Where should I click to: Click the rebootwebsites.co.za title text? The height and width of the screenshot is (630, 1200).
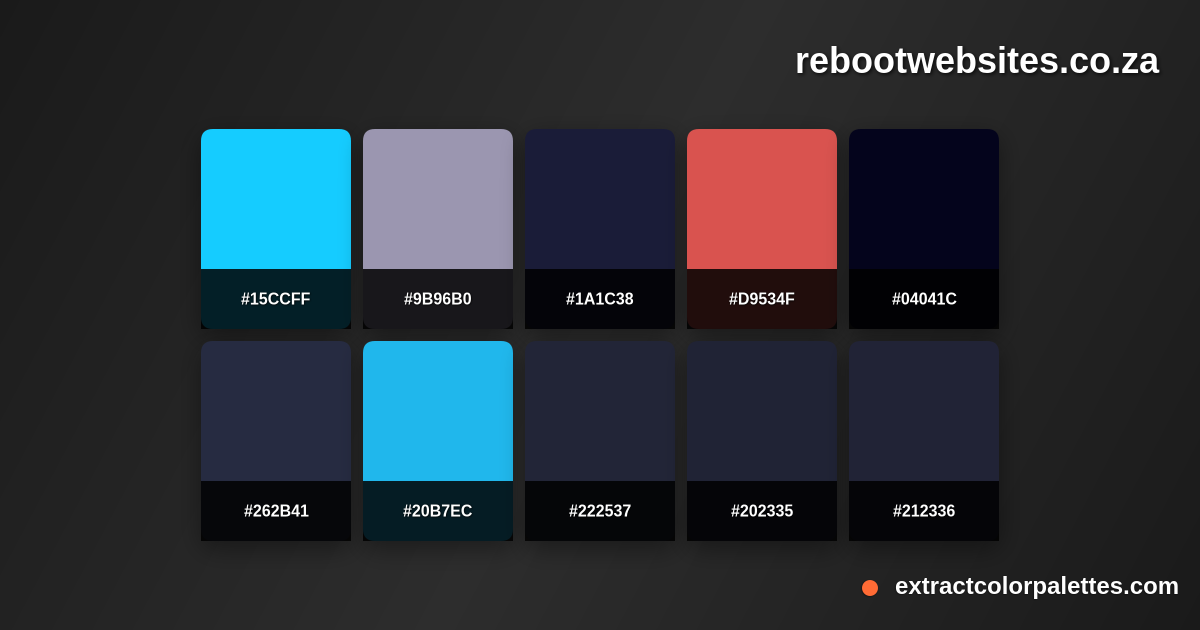click(x=977, y=61)
